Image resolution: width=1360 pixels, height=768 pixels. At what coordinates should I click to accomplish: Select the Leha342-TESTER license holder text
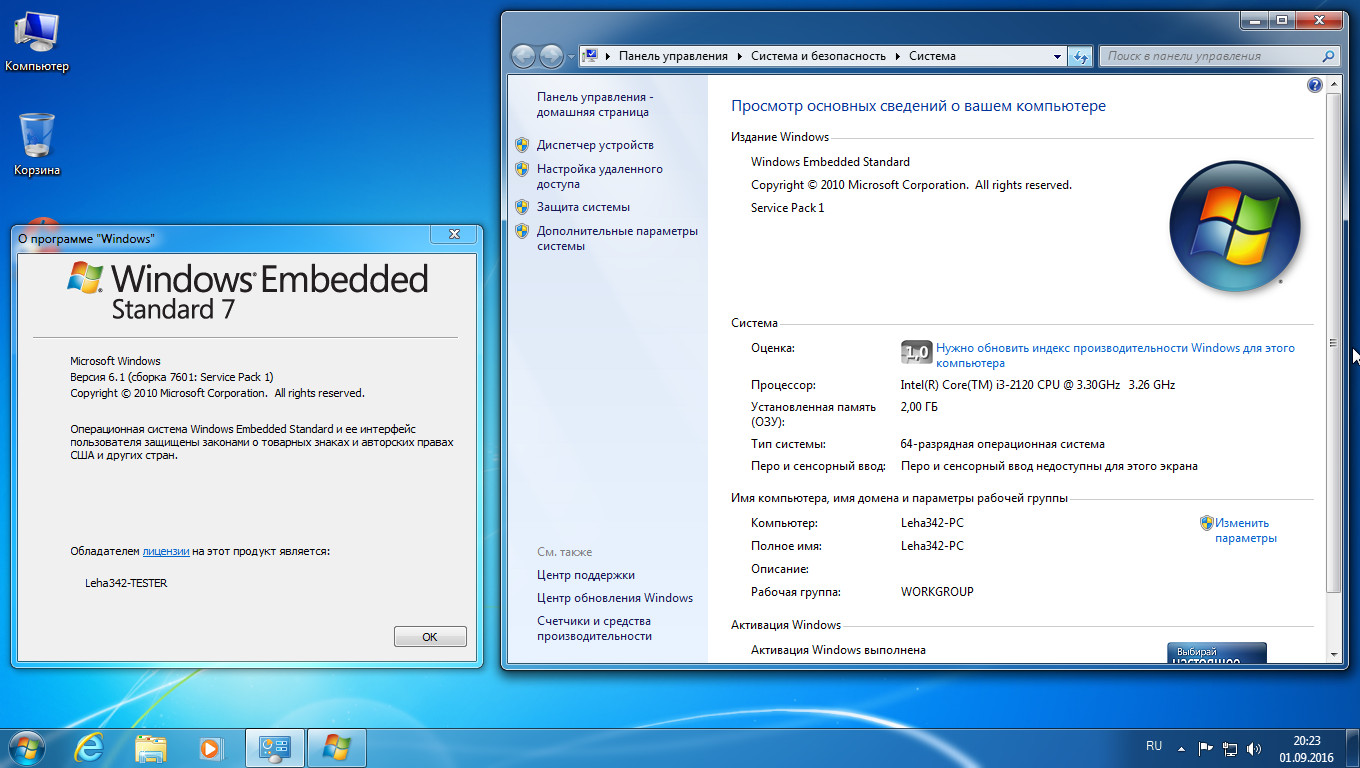point(126,583)
